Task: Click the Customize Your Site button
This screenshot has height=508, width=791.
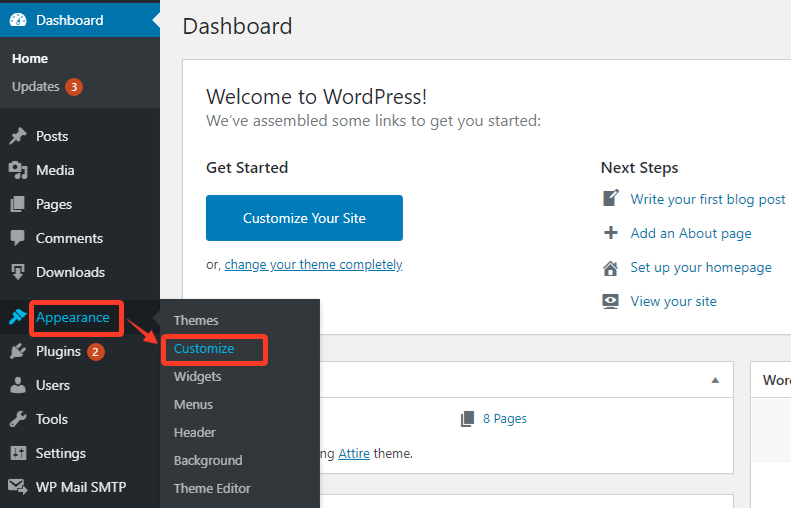Action: [x=304, y=218]
